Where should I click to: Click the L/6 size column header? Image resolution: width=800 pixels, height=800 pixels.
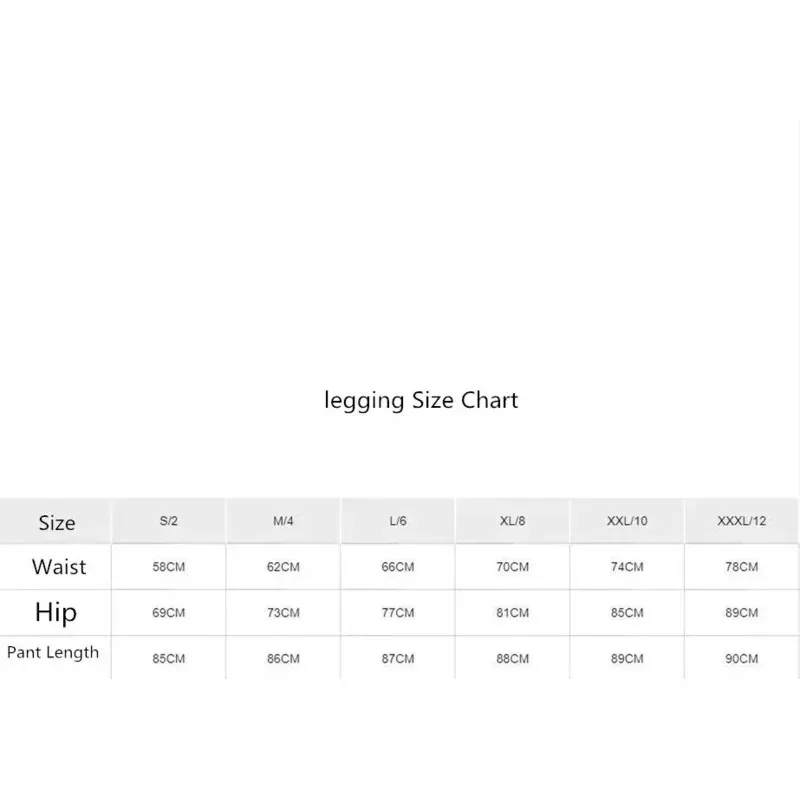tap(398, 522)
